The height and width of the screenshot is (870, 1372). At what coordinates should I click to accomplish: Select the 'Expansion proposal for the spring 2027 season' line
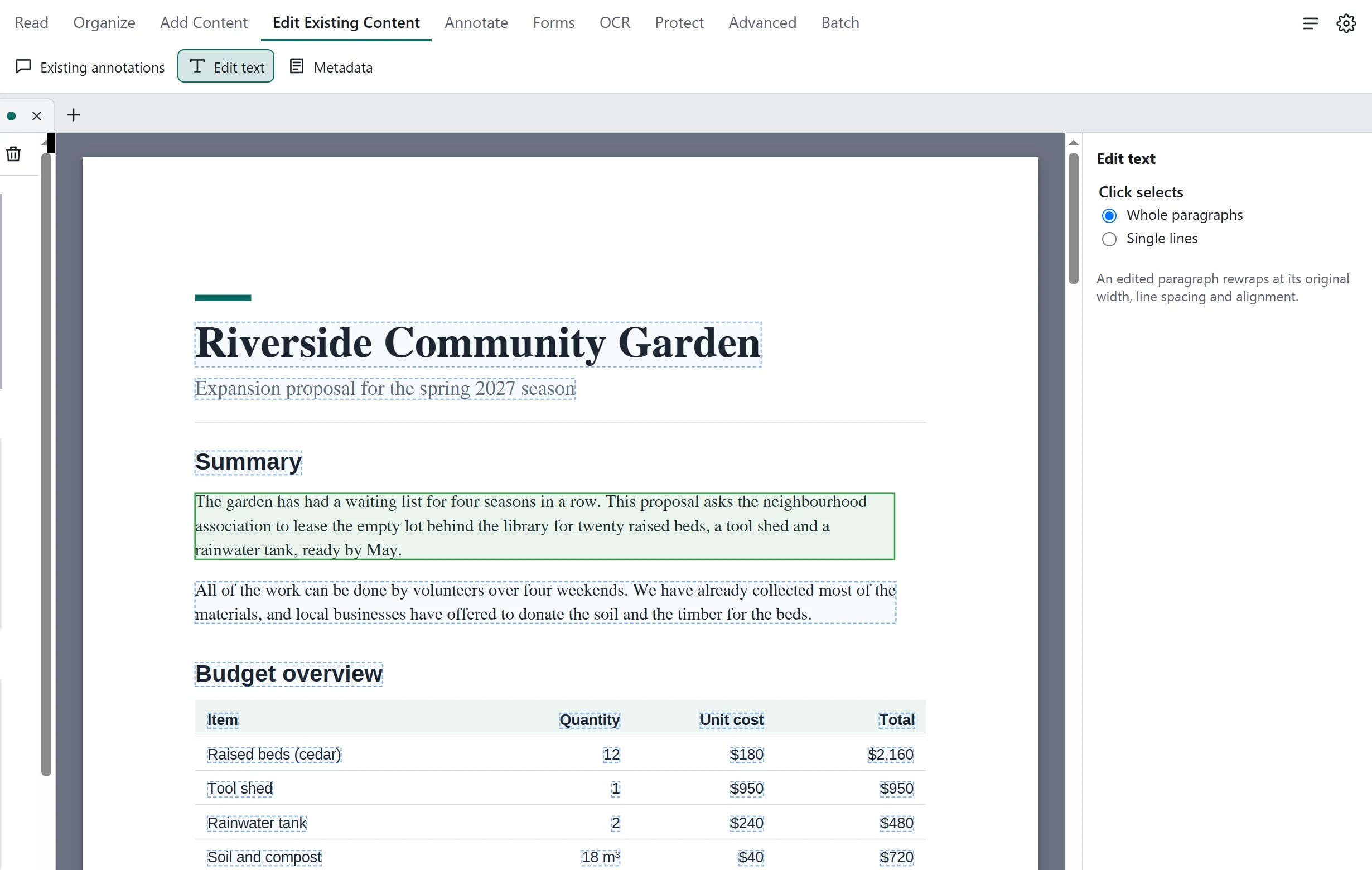tap(385, 389)
